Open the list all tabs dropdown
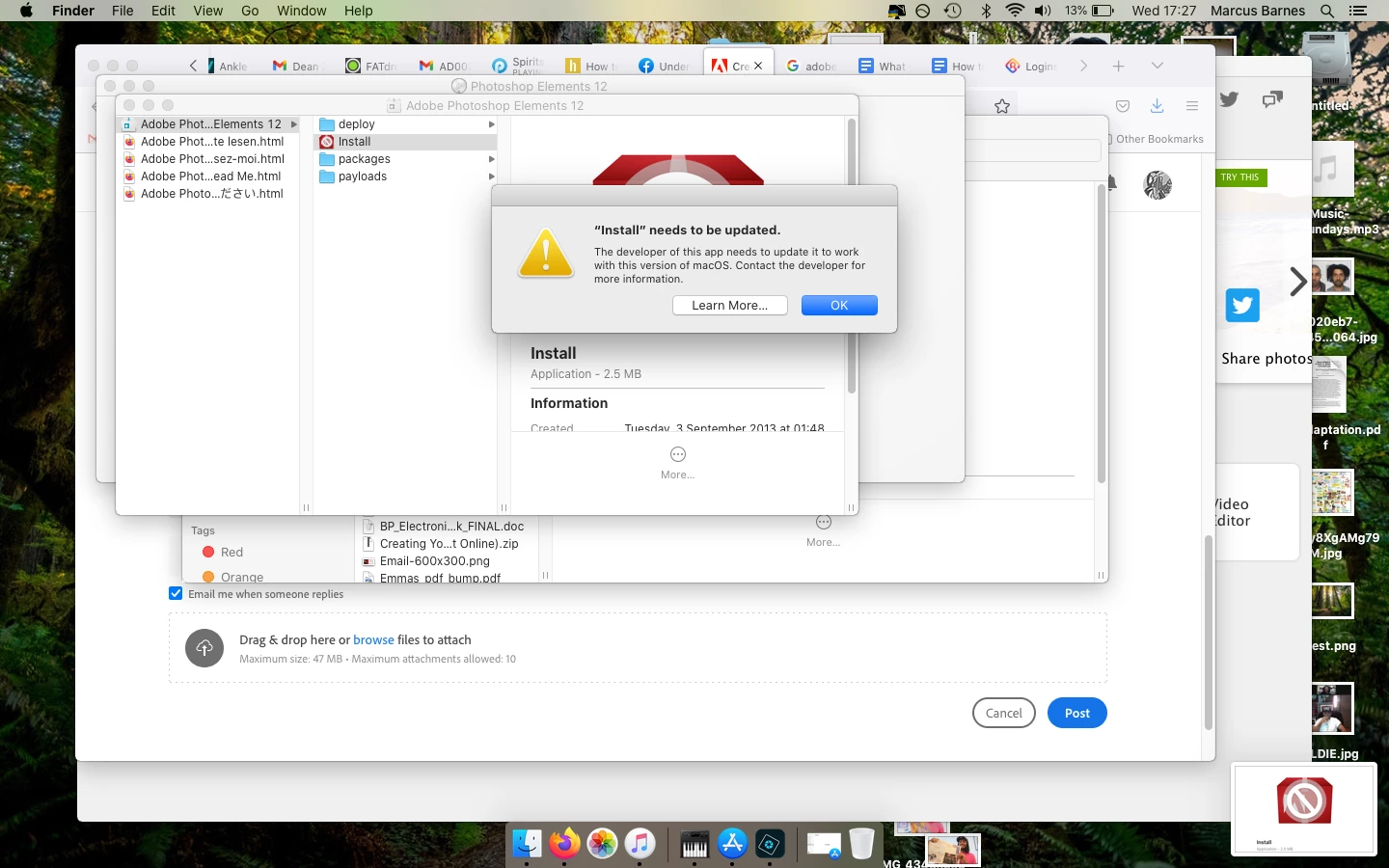Viewport: 1389px width, 868px height. pos(1157,66)
